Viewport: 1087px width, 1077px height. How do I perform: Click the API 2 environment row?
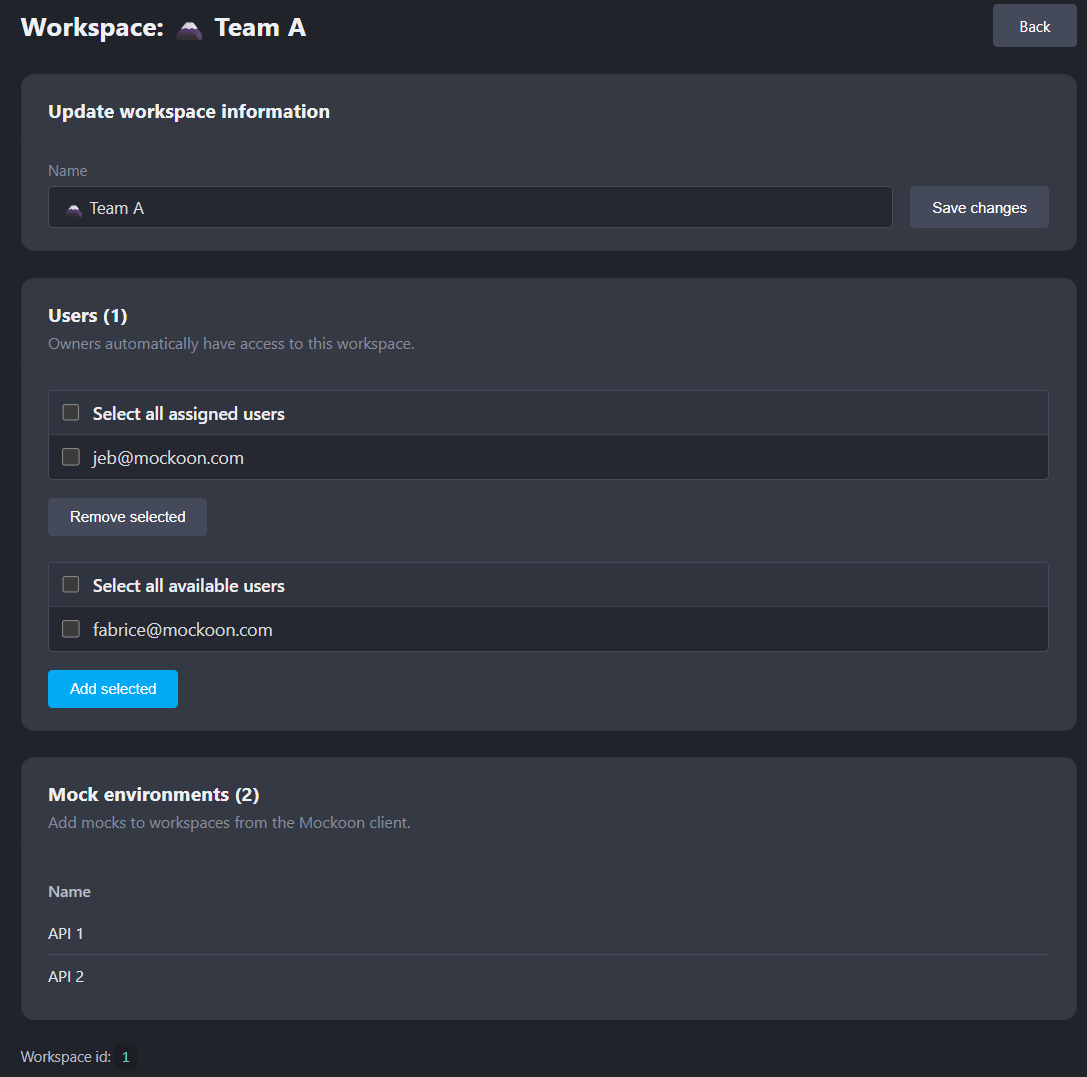[x=548, y=977]
